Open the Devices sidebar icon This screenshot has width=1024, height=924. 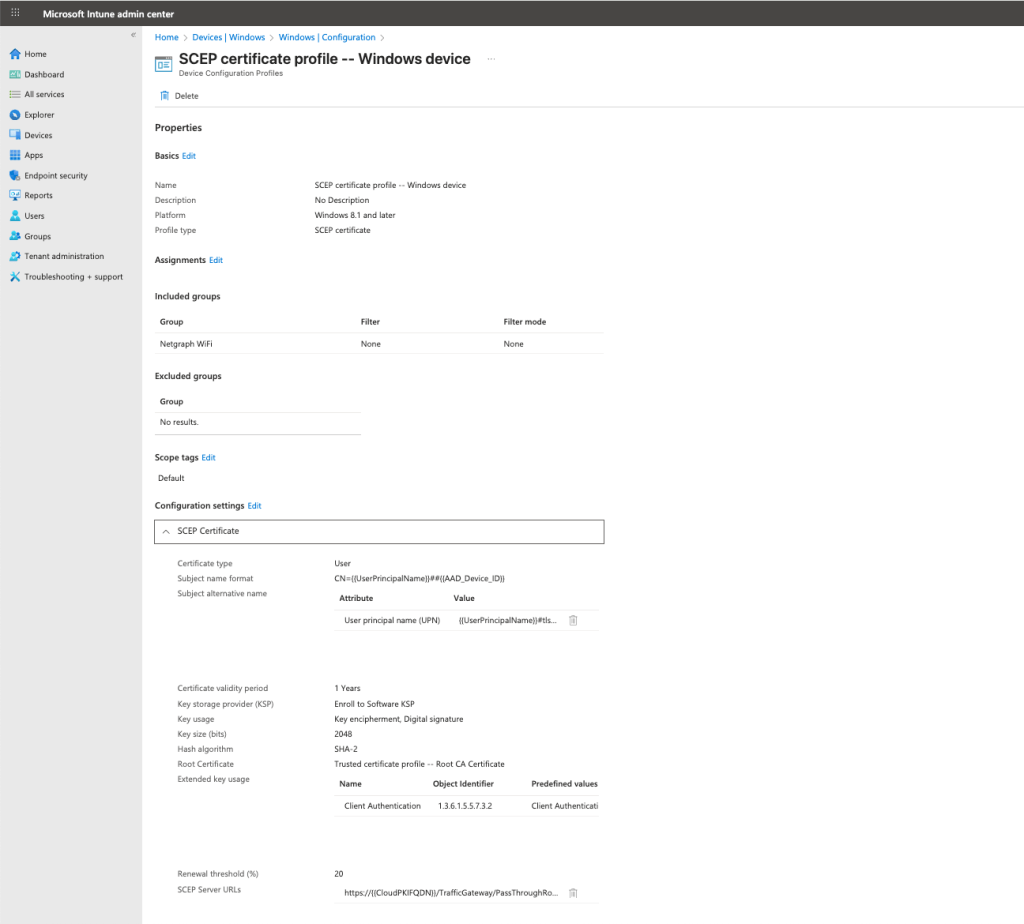tap(15, 135)
